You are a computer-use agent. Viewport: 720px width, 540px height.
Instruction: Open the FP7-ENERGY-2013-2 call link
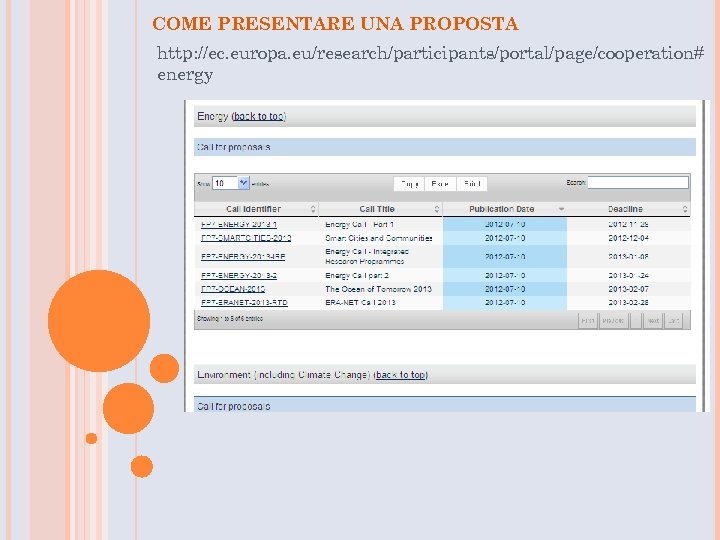pyautogui.click(x=239, y=276)
